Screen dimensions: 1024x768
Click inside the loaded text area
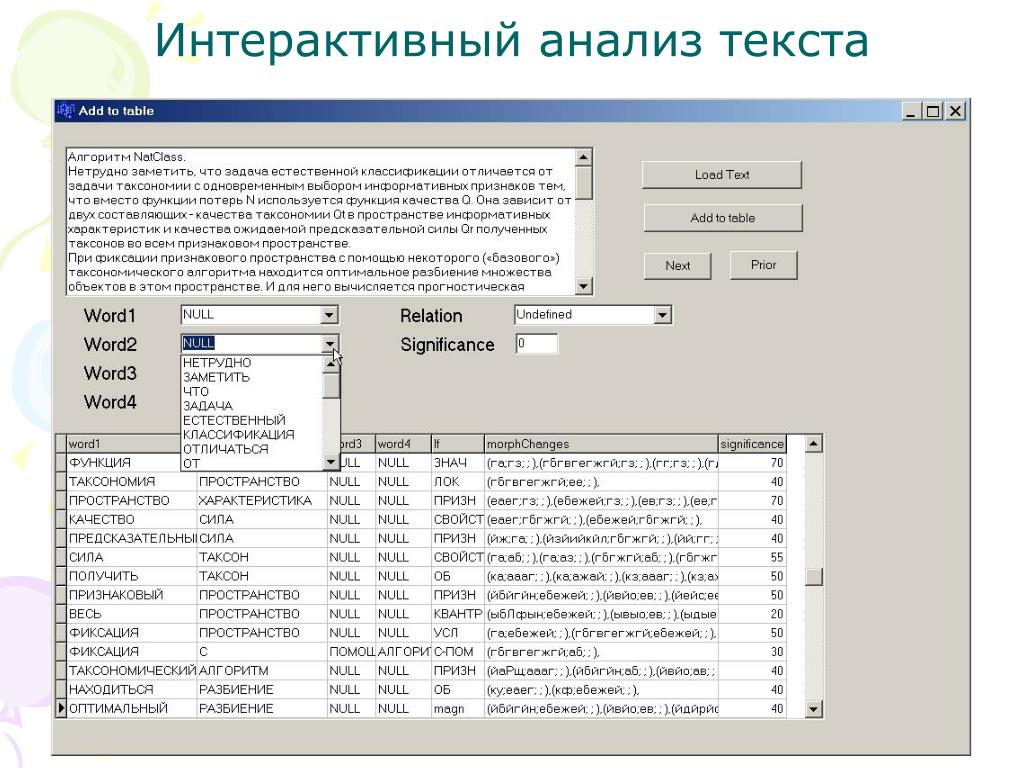(x=321, y=221)
